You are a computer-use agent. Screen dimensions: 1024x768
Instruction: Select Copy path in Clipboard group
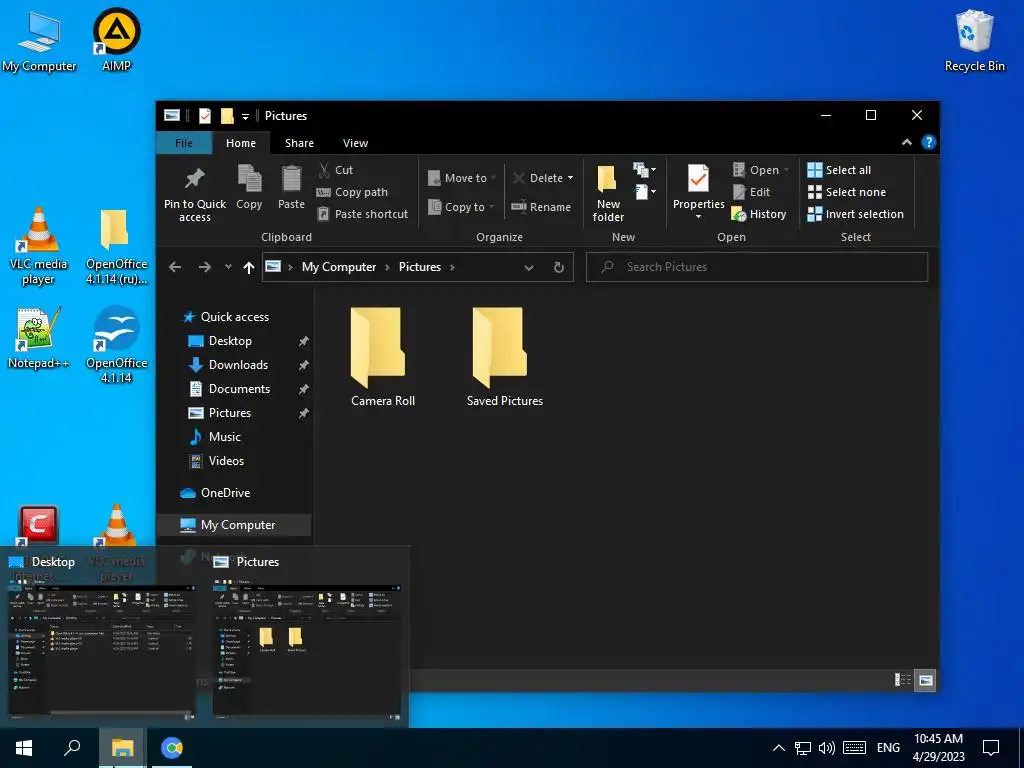(353, 192)
